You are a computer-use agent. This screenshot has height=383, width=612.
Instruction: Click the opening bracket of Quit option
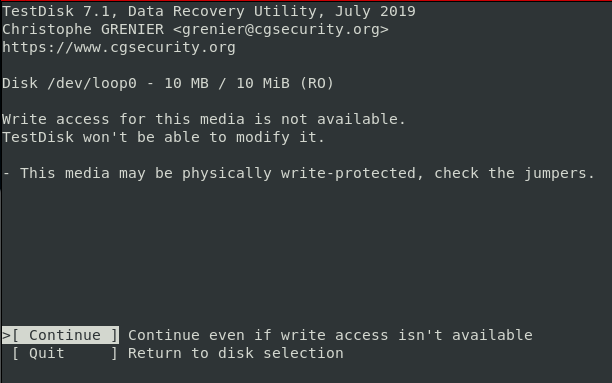16,353
